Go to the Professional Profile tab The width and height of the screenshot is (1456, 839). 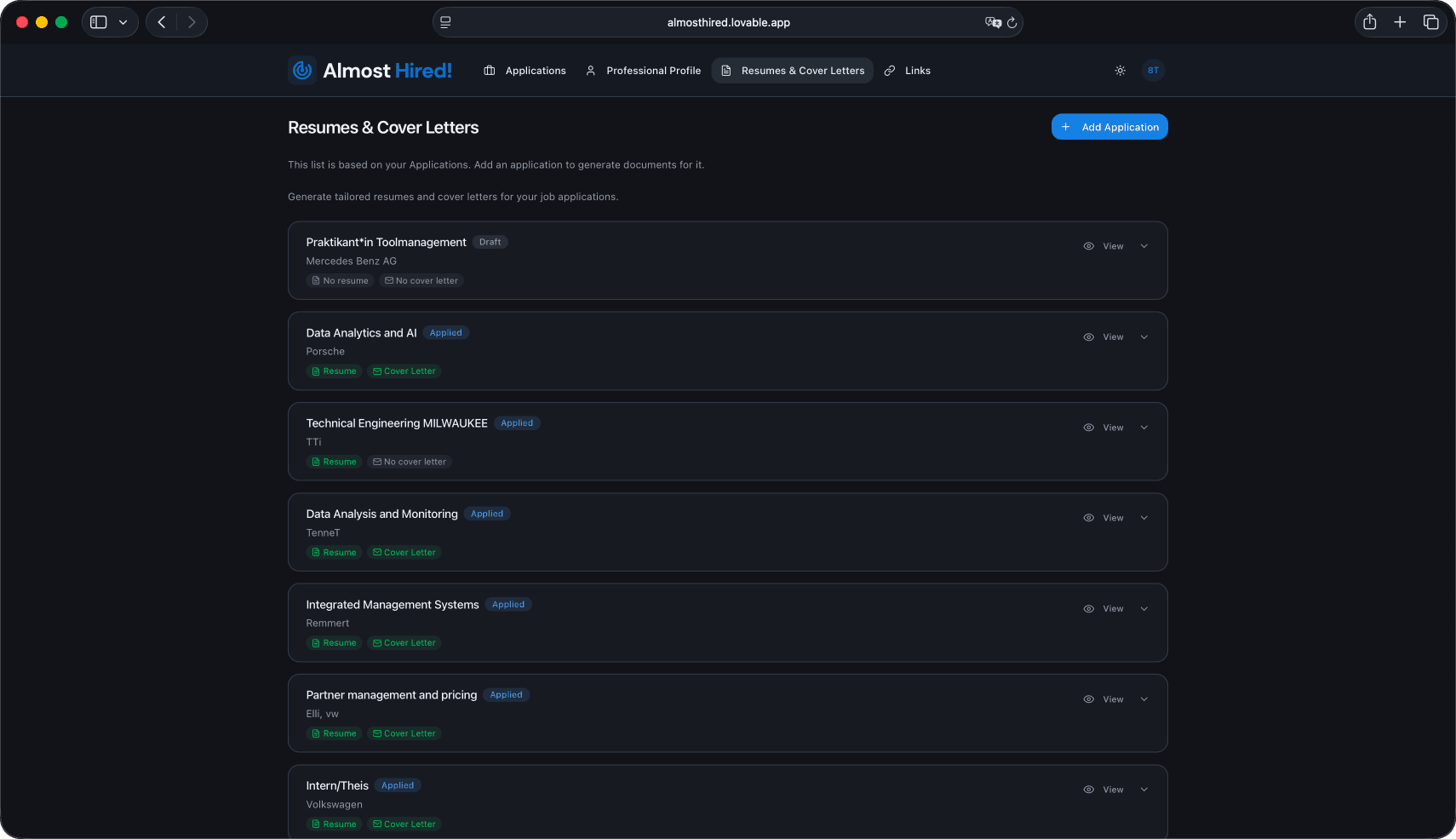pyautogui.click(x=643, y=71)
